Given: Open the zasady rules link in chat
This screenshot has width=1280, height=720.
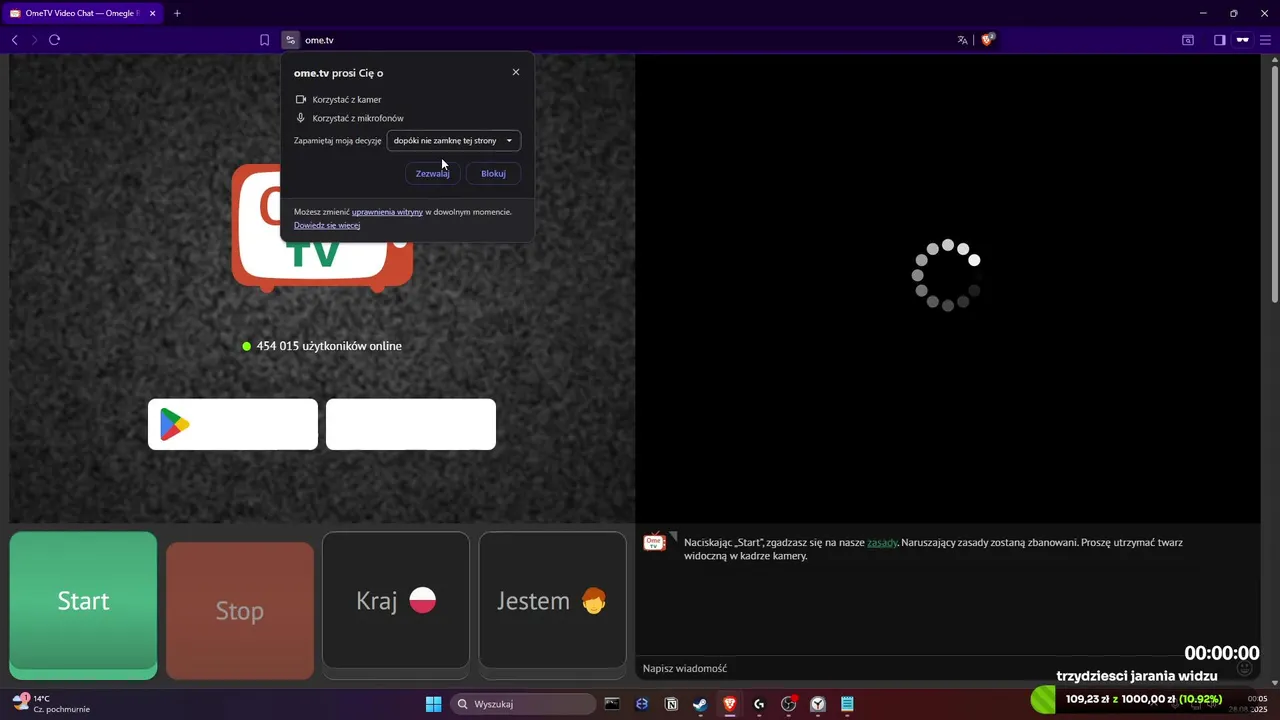Looking at the screenshot, I should 882,542.
